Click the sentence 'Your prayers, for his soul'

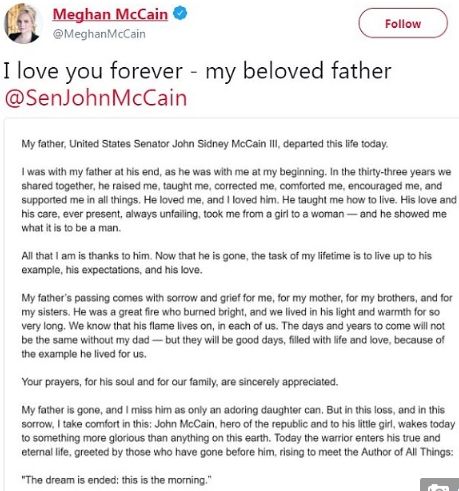180,382
